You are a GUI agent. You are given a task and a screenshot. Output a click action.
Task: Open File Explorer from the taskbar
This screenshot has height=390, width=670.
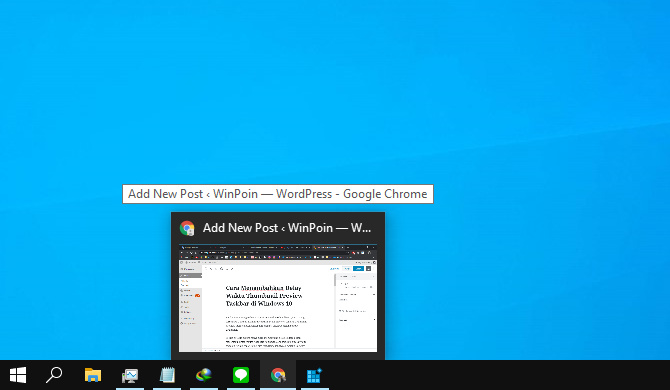93,375
